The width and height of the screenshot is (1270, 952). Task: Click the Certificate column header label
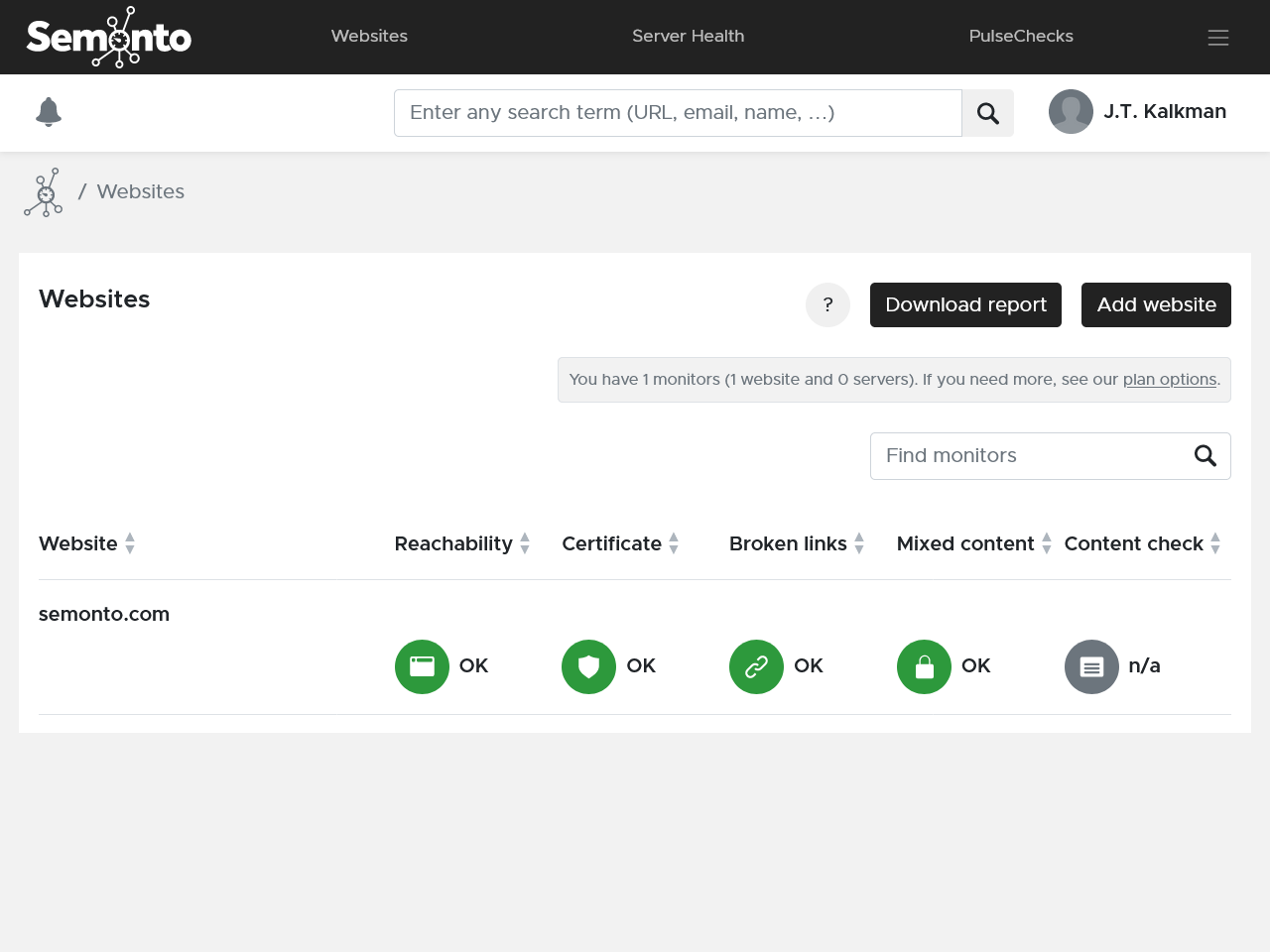611,543
